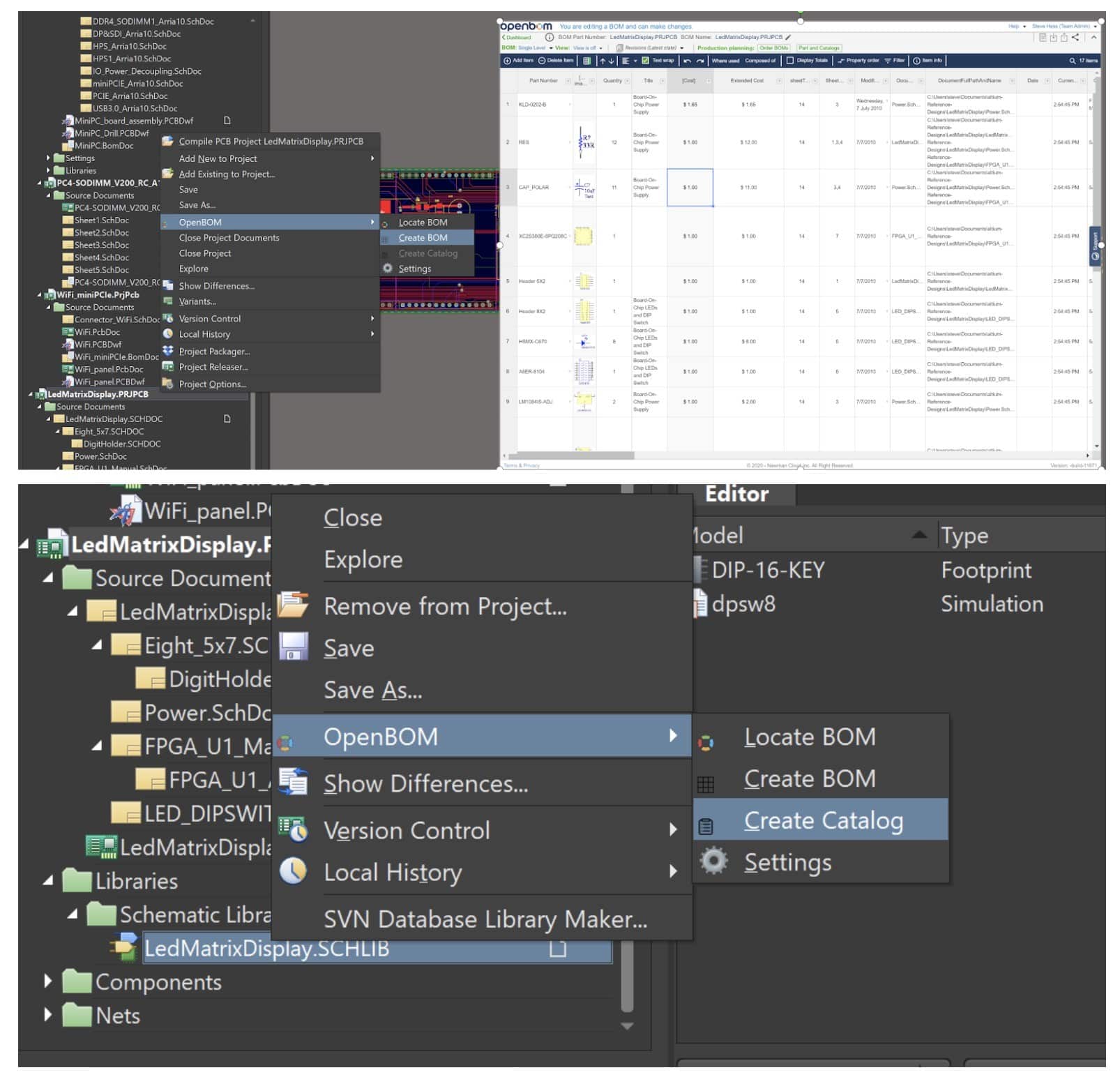Collapse the Libraries folder in lower tree
This screenshot has height=1077, width=1120.
tap(48, 881)
